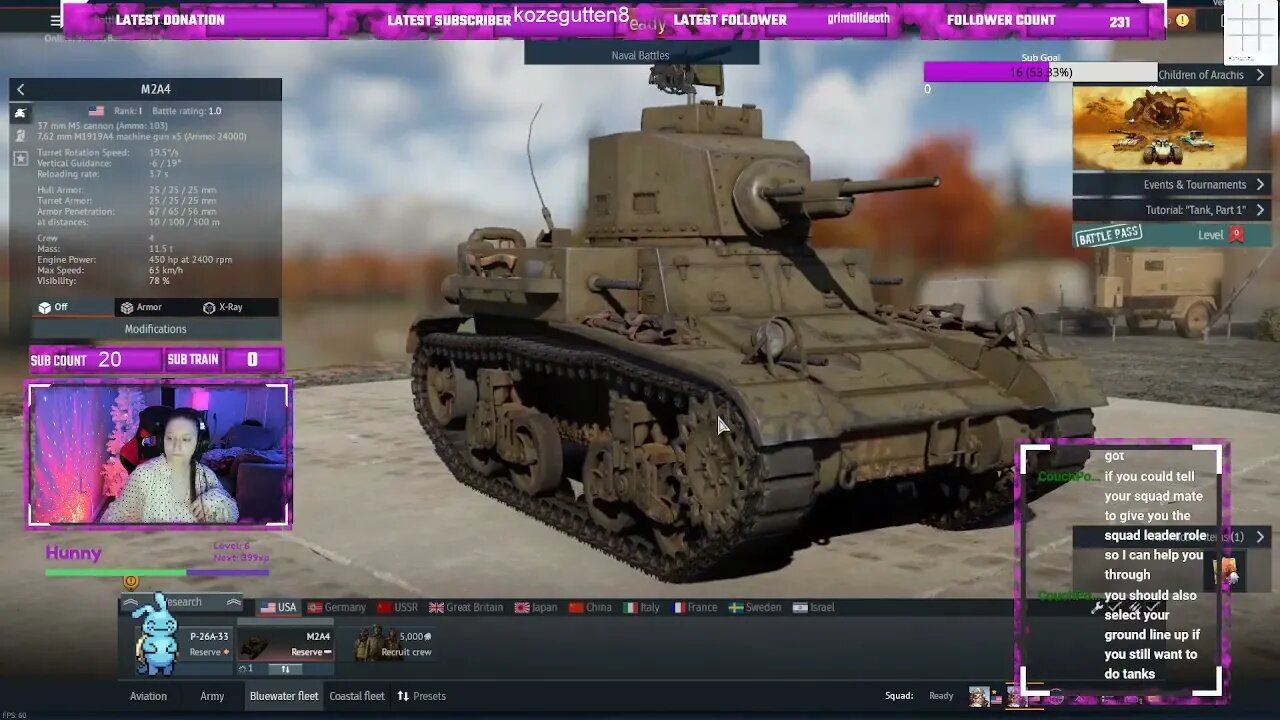Click the USA flag in M2A4 panel
Image resolution: width=1280 pixels, height=720 pixels.
pos(96,111)
